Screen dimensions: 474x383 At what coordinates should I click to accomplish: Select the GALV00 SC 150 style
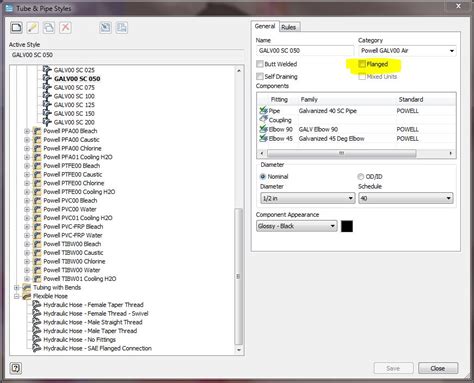(x=74, y=114)
